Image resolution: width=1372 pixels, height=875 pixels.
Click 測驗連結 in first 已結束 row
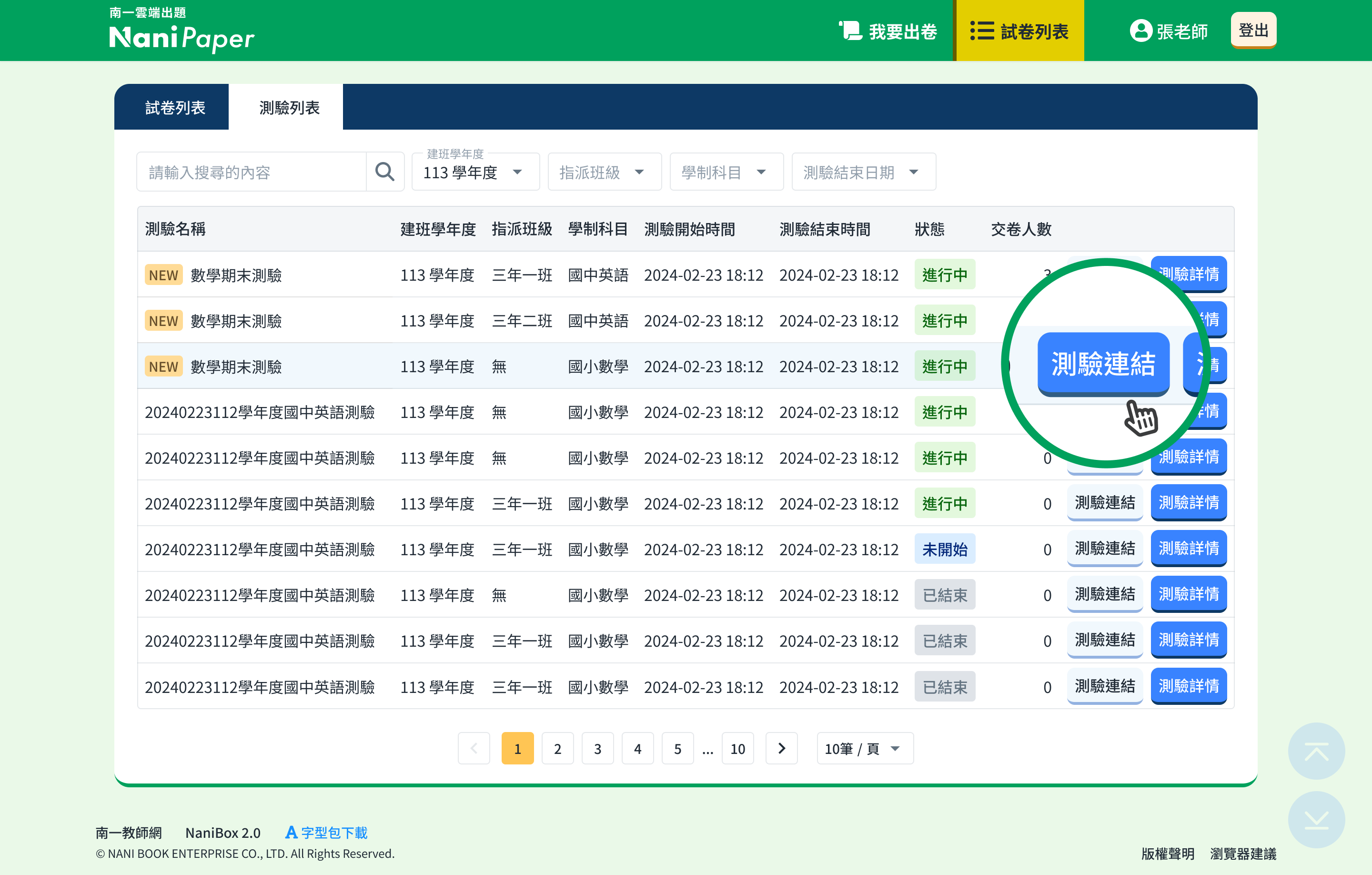tap(1104, 594)
